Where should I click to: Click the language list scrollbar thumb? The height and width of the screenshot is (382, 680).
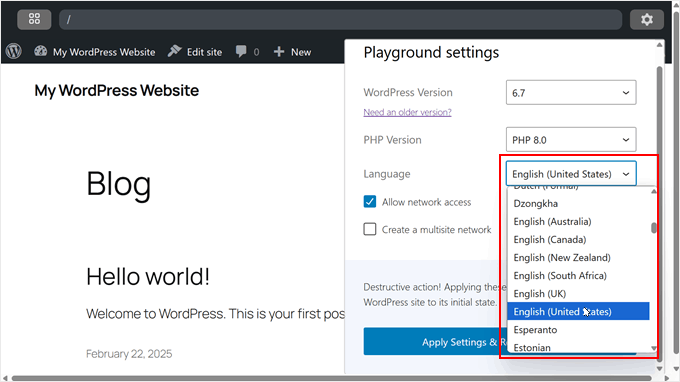point(654,228)
